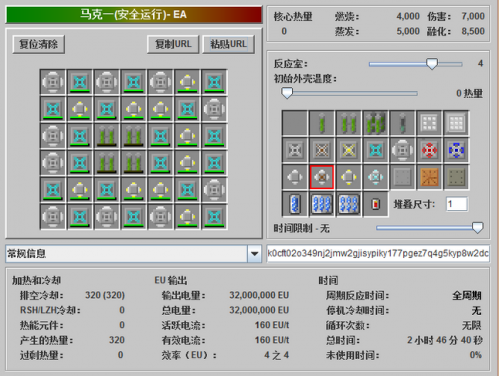Click the 堆叠尺寸 stack size input field
499x376 pixels.
coord(457,204)
